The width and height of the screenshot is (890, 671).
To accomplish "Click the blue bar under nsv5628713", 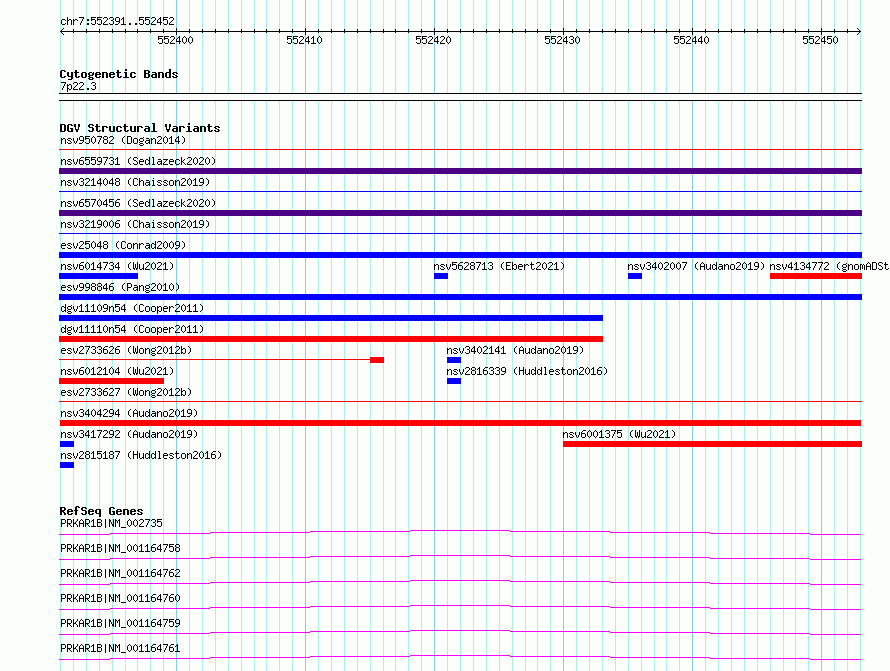I will pyautogui.click(x=441, y=276).
